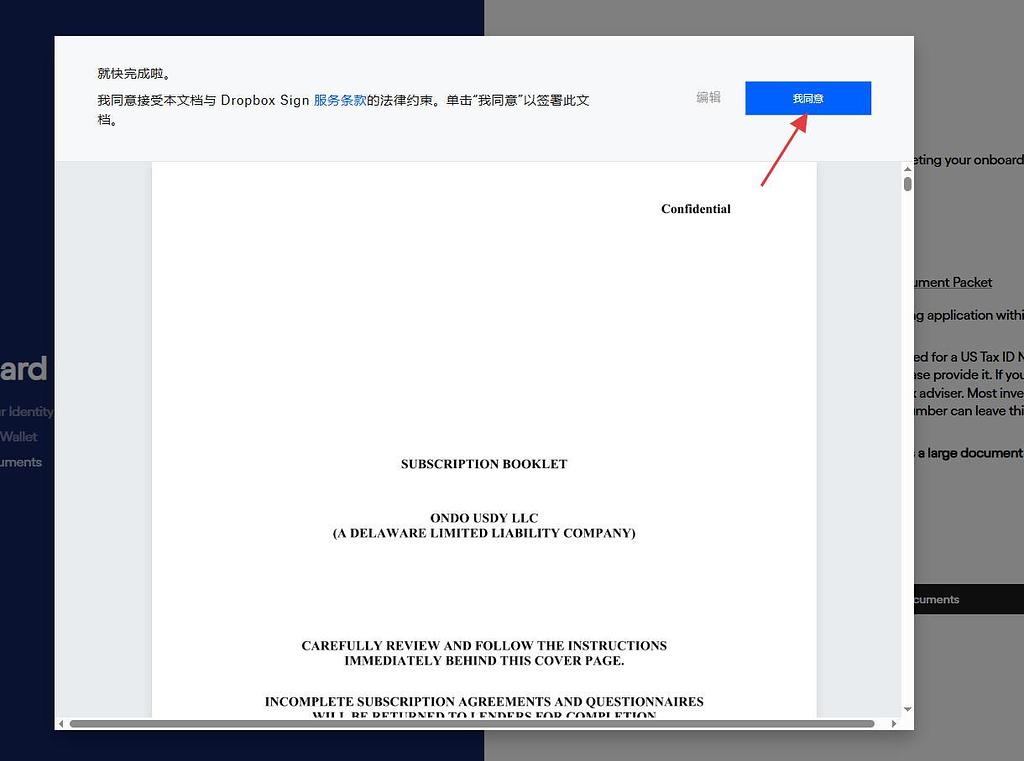Click the horizontal scrollbar thumb
Screen dimensions: 1024x761
[x=470, y=723]
